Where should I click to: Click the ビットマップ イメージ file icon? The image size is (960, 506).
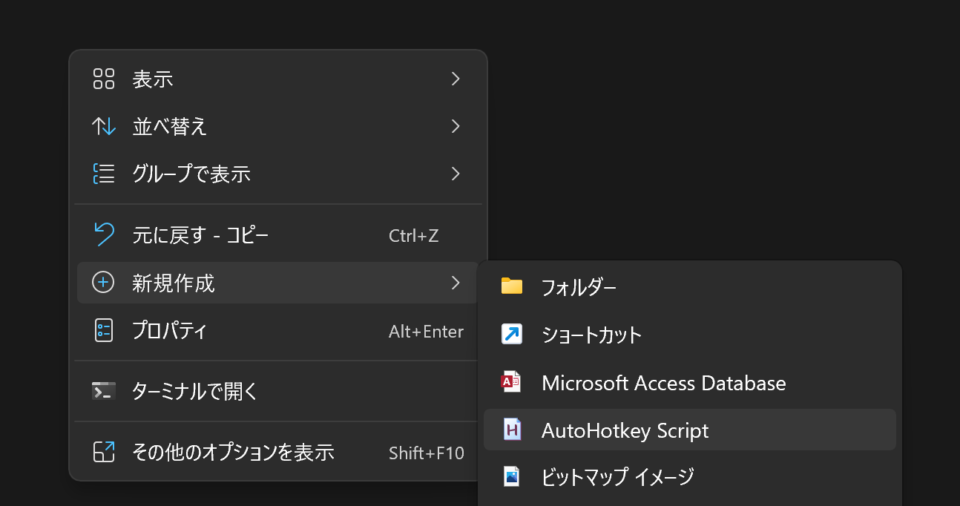click(x=512, y=477)
